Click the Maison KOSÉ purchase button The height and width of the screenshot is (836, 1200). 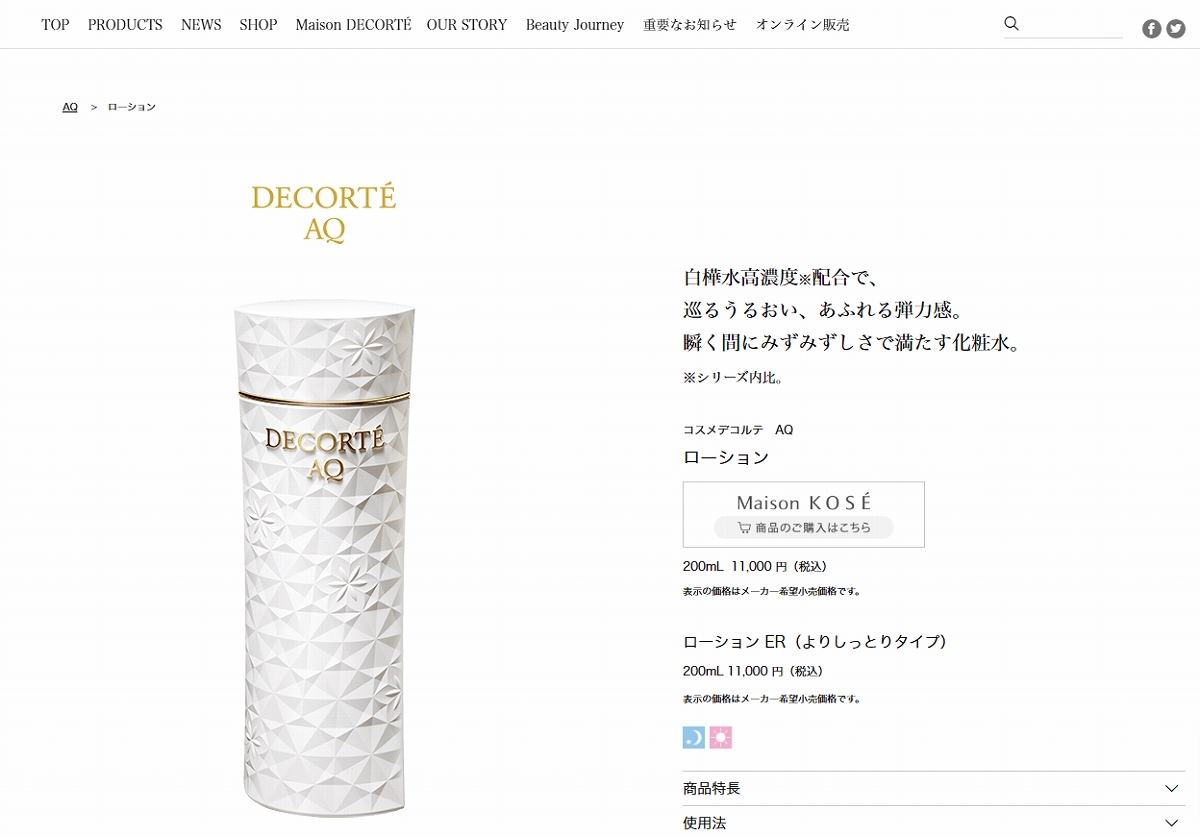pos(804,514)
